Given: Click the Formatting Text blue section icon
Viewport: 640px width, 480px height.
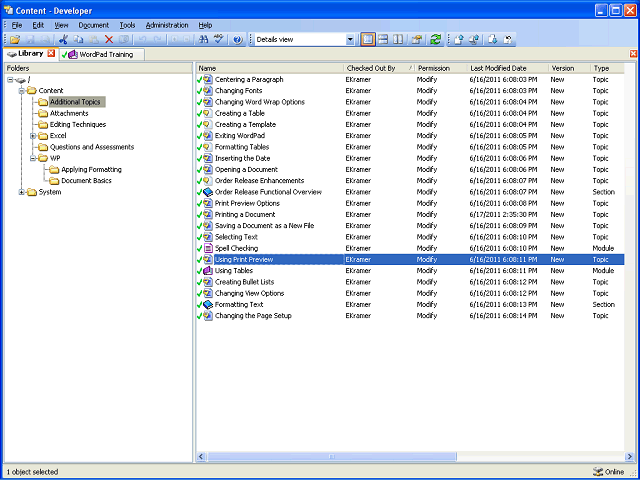Looking at the screenshot, I should point(208,304).
